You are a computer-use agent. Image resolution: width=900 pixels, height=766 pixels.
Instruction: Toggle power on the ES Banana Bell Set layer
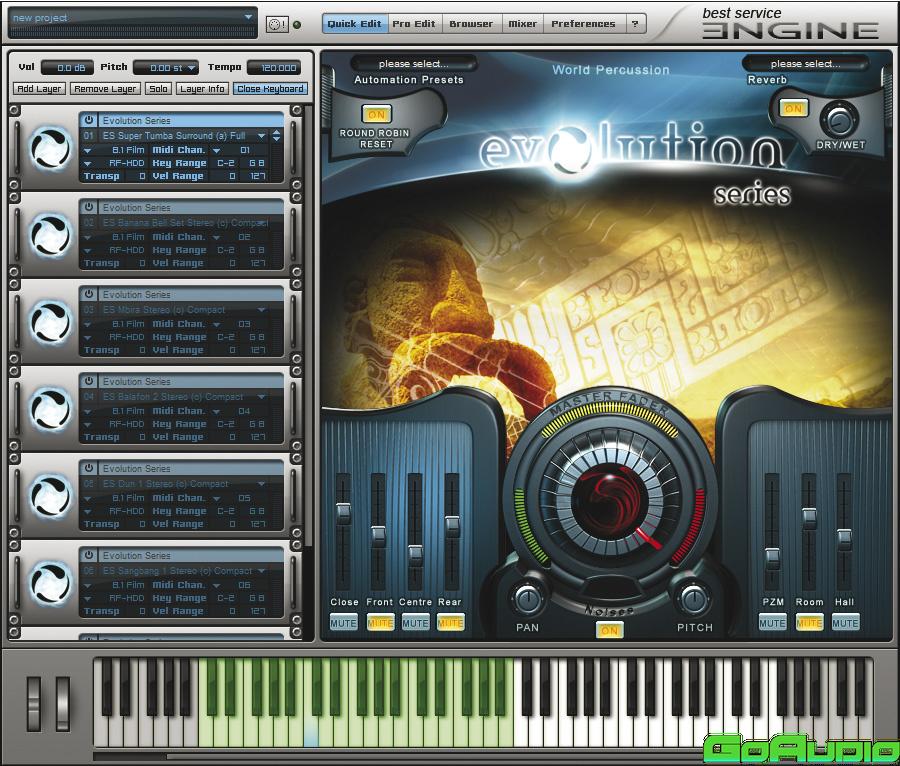(x=89, y=207)
